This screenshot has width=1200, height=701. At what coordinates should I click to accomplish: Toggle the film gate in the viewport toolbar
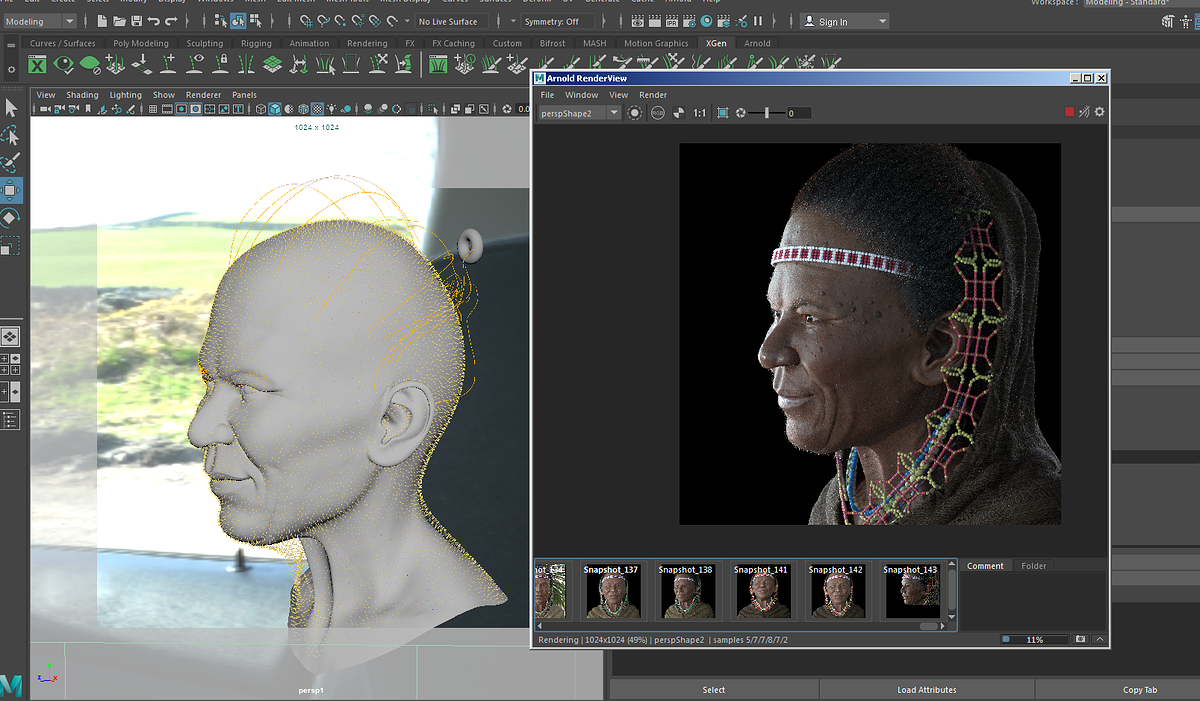(168, 109)
